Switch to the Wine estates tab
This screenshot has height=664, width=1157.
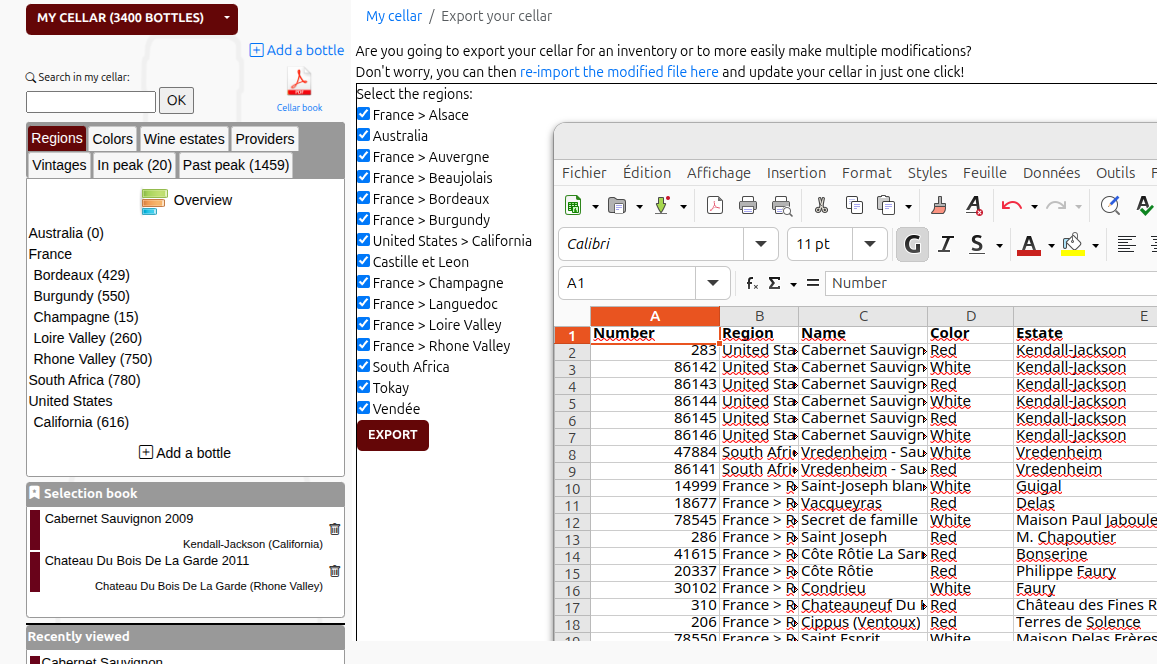coord(184,139)
